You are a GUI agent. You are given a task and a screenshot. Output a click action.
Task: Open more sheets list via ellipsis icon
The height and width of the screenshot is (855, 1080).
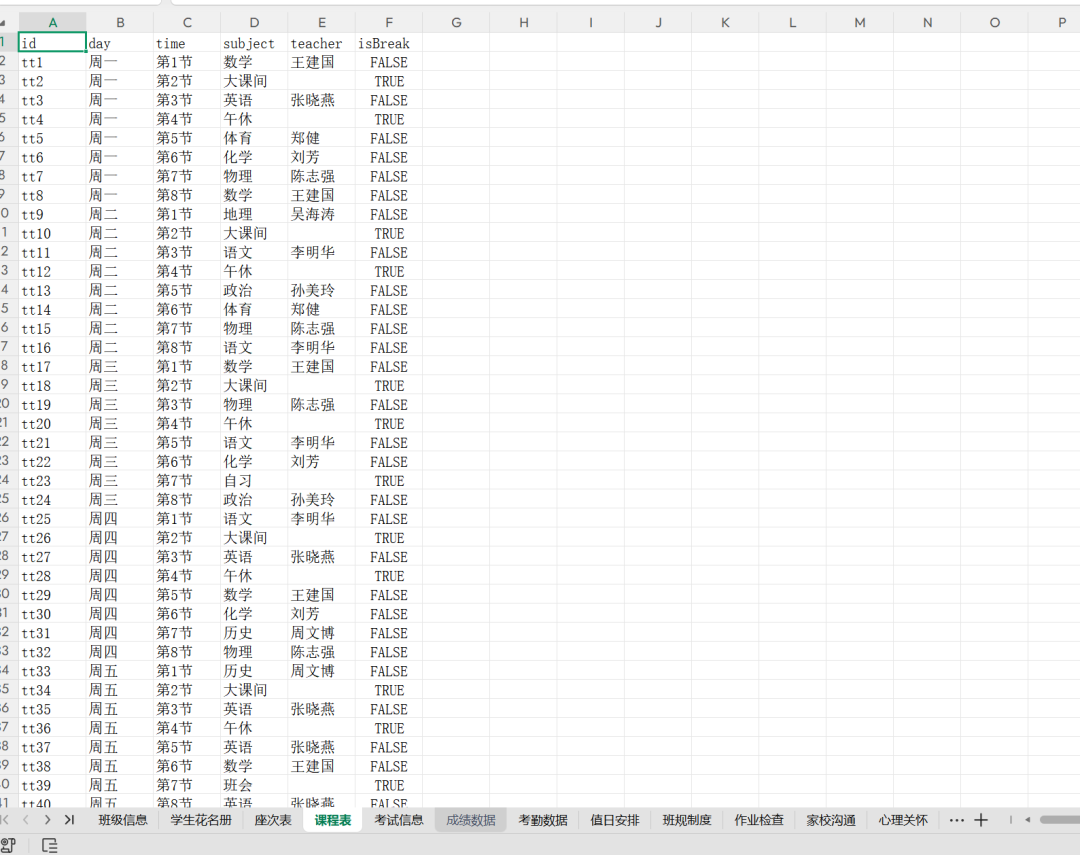[957, 820]
